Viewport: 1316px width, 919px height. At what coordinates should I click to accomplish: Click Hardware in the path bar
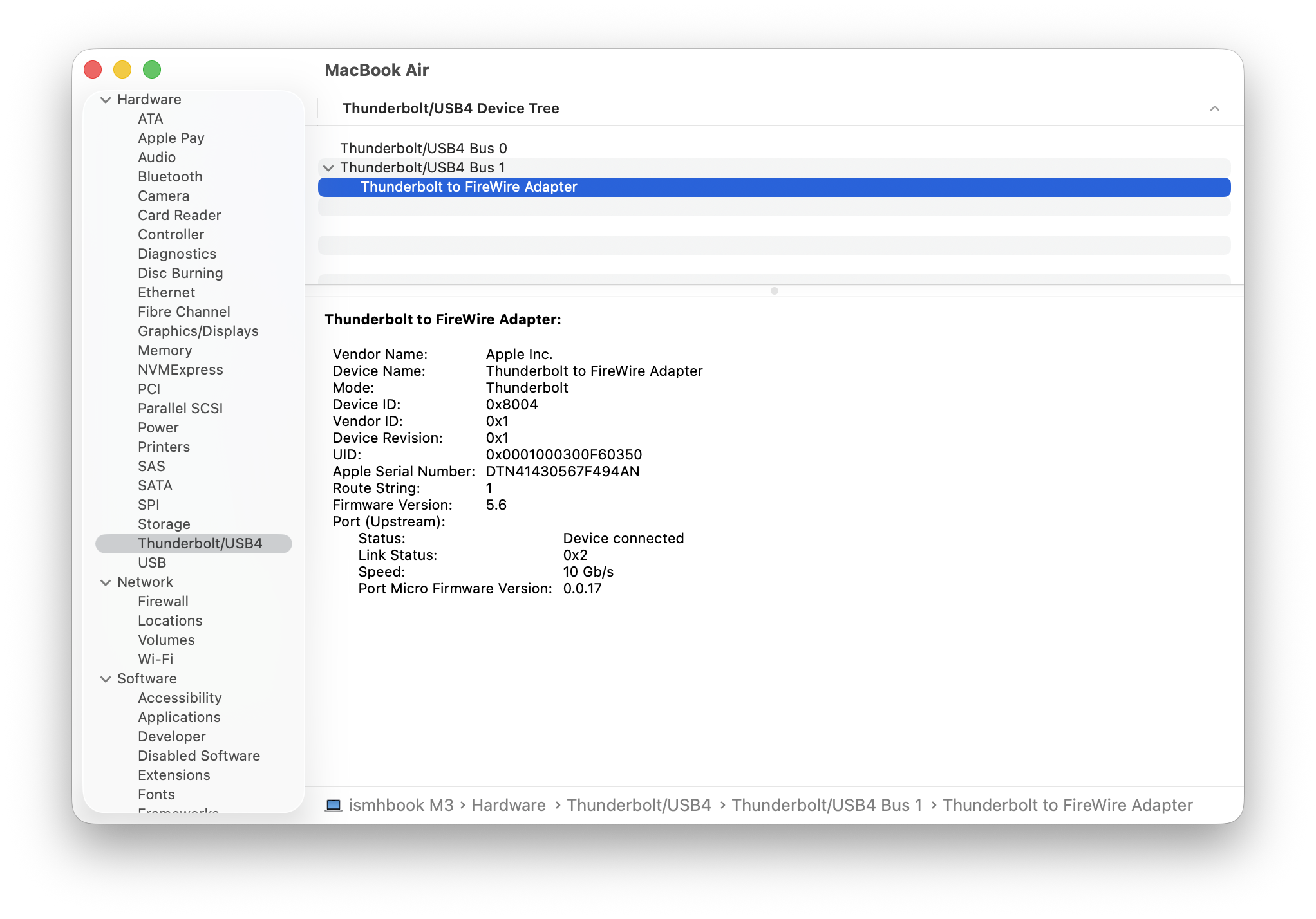coord(509,805)
